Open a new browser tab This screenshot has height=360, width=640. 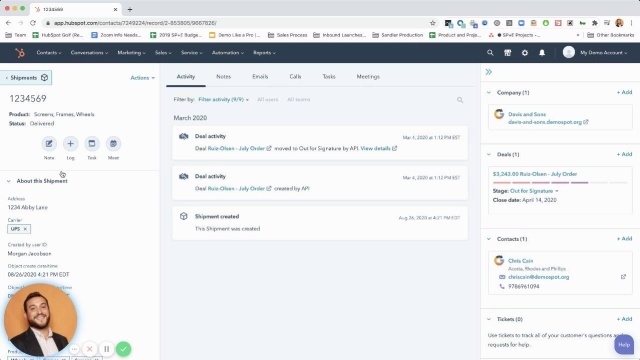[x=130, y=9]
